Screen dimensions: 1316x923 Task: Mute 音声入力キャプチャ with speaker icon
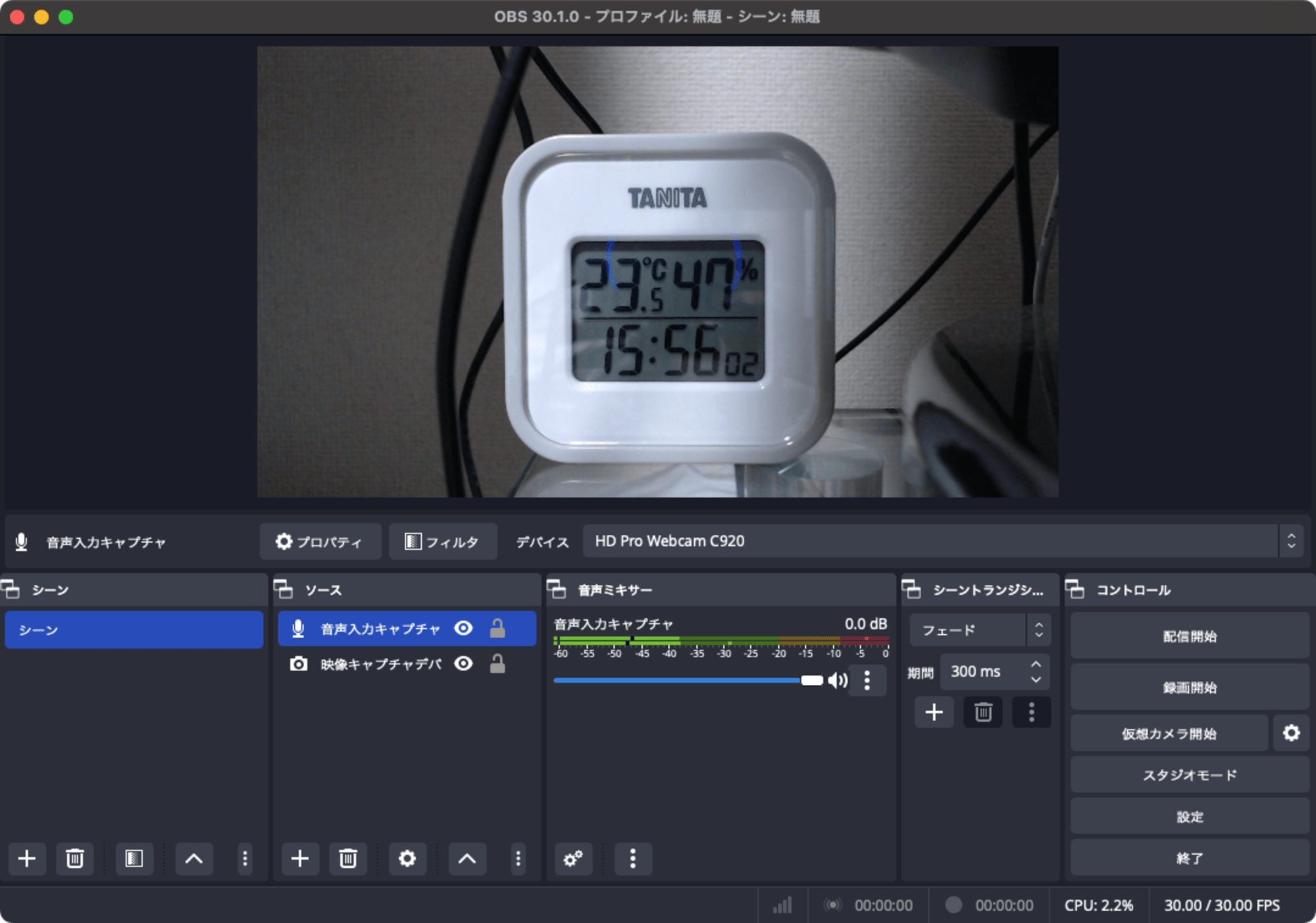(838, 680)
